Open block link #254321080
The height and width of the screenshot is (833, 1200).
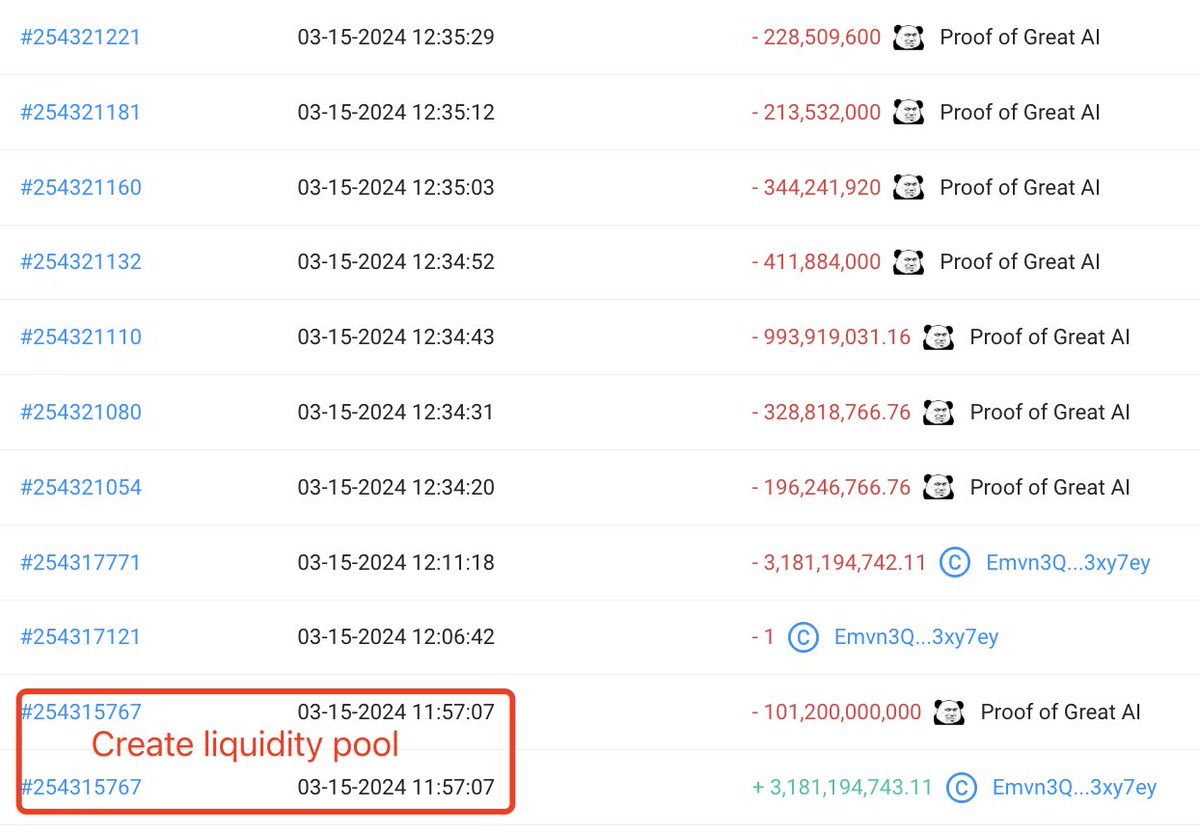tap(81, 412)
